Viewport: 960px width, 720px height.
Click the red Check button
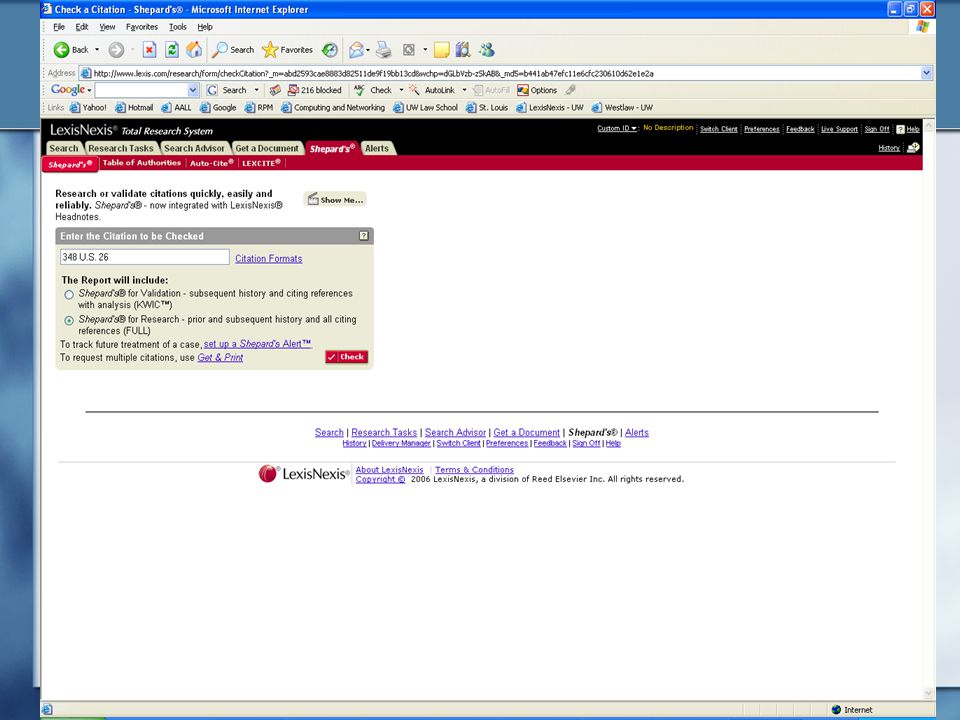[x=347, y=357]
